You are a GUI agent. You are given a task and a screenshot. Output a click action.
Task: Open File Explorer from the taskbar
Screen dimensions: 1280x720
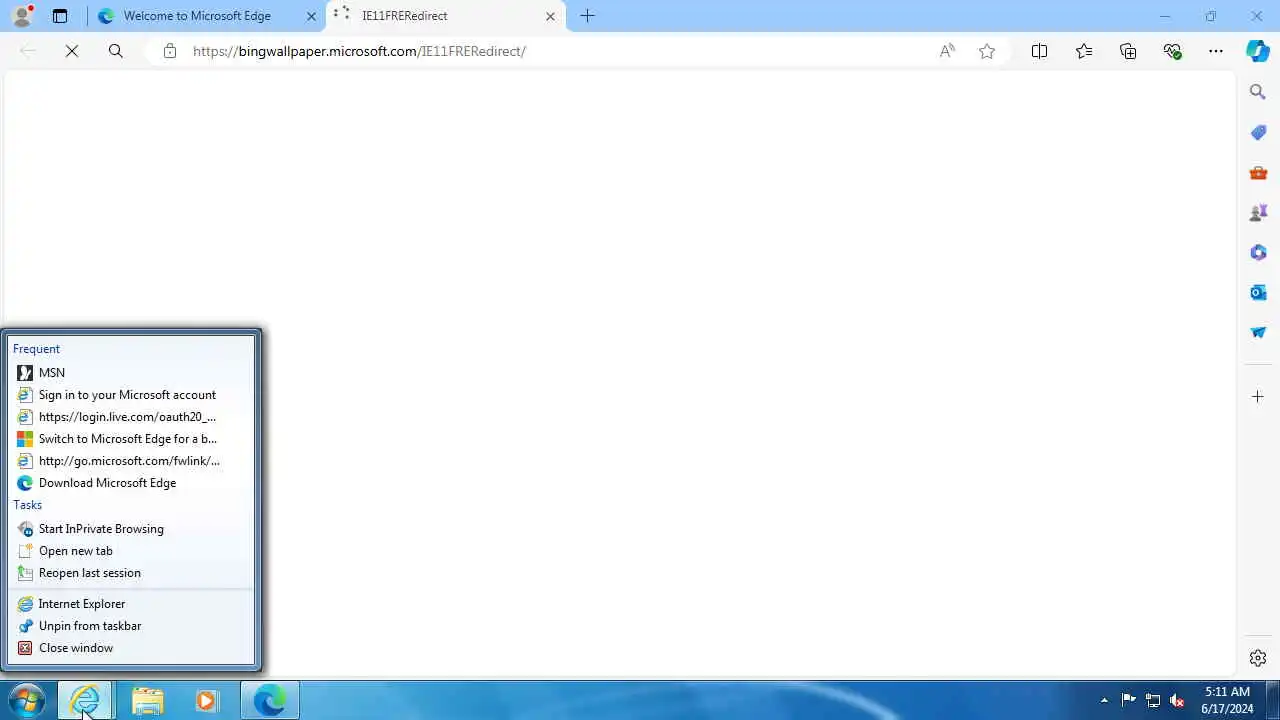(x=147, y=700)
